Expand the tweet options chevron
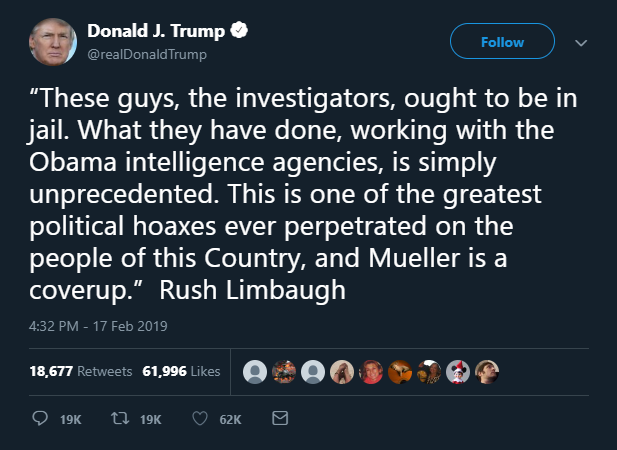 (581, 43)
